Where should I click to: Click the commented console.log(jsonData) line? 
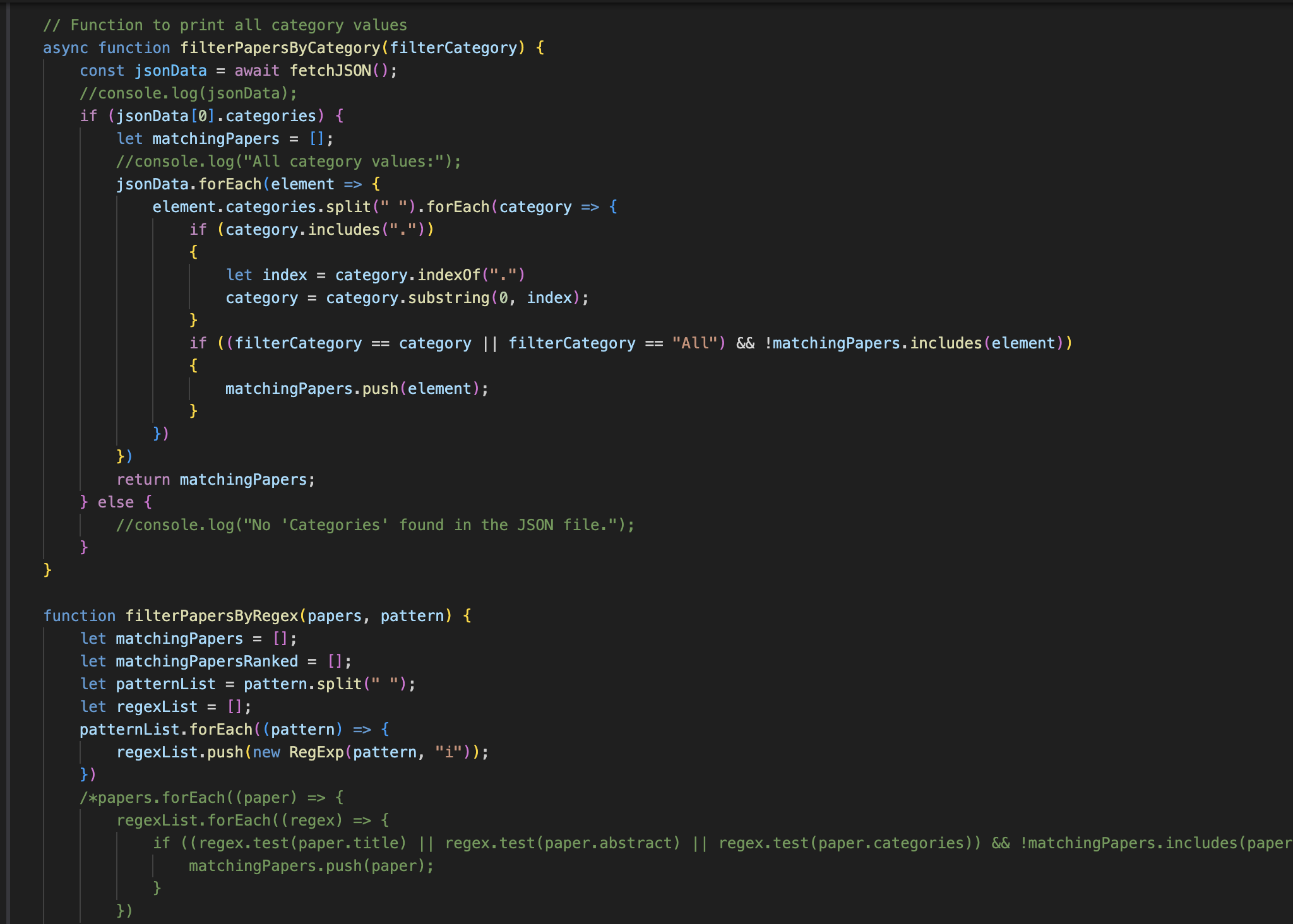pyautogui.click(x=188, y=93)
